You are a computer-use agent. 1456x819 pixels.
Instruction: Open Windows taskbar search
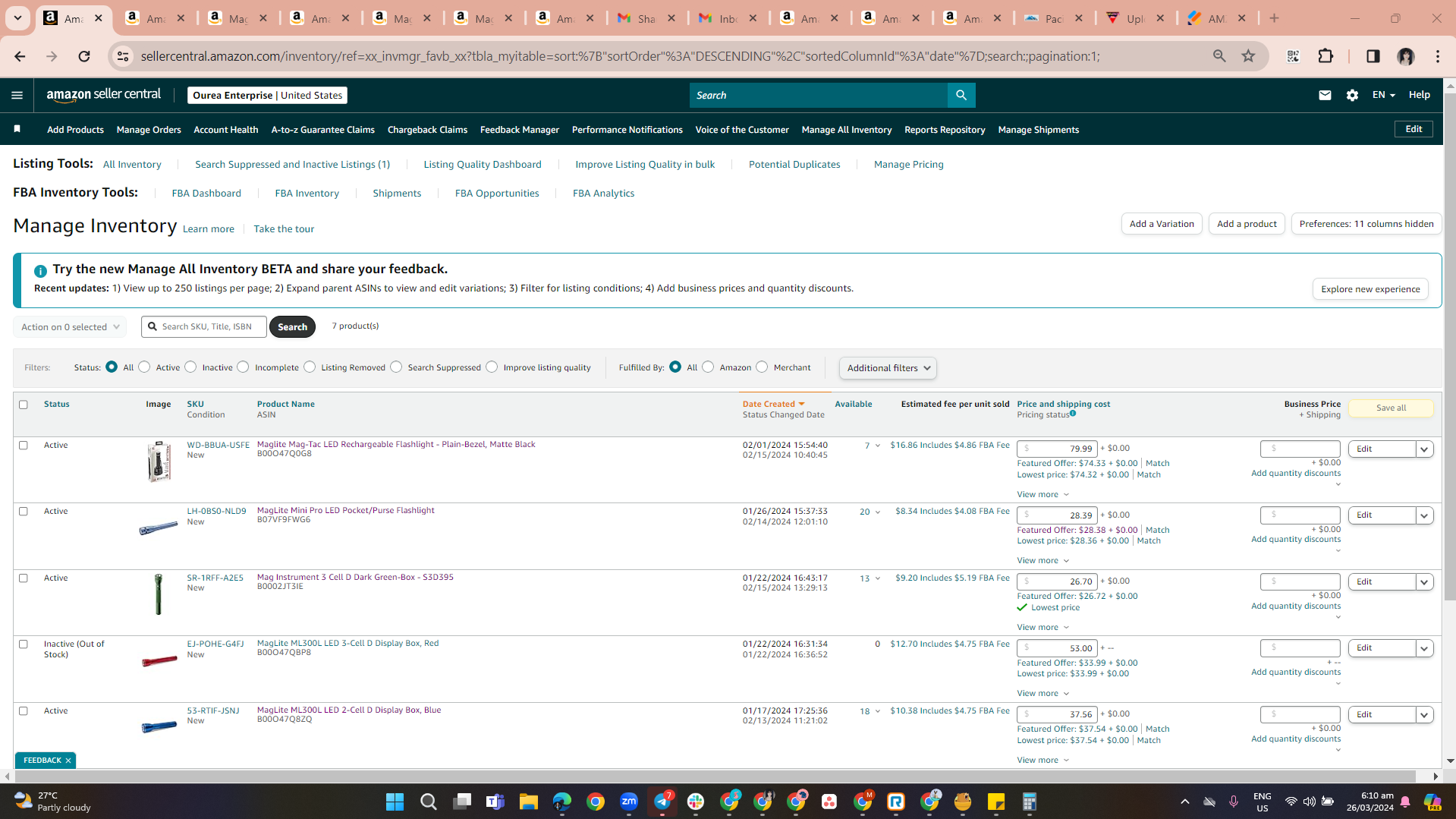click(x=428, y=802)
